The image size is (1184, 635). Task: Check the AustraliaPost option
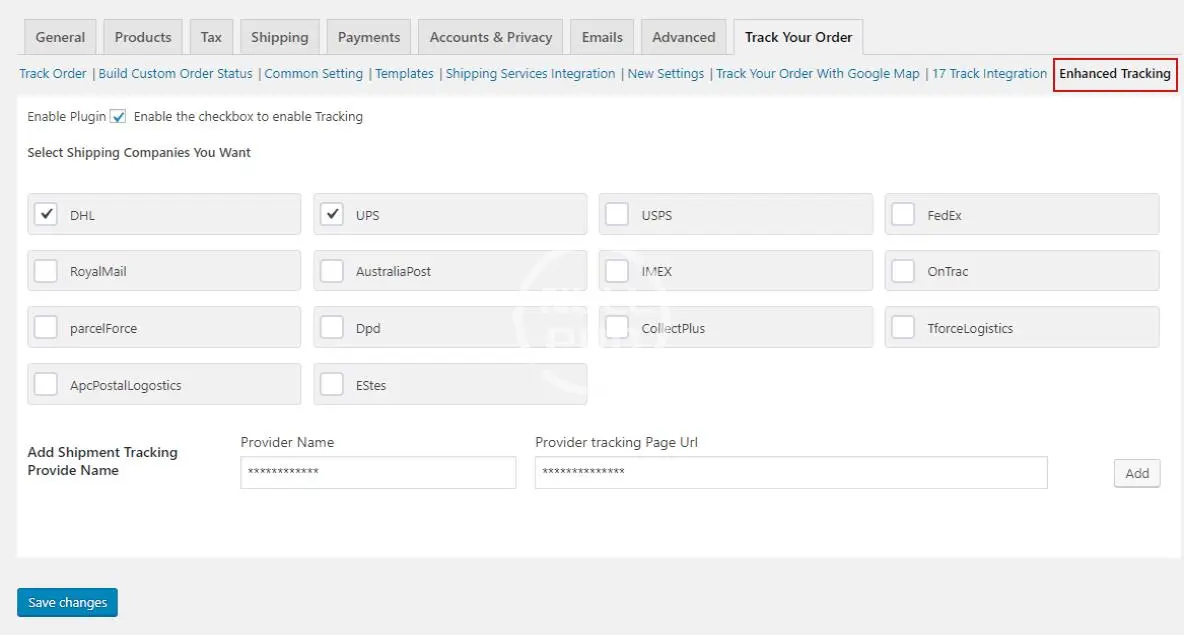[x=332, y=271]
